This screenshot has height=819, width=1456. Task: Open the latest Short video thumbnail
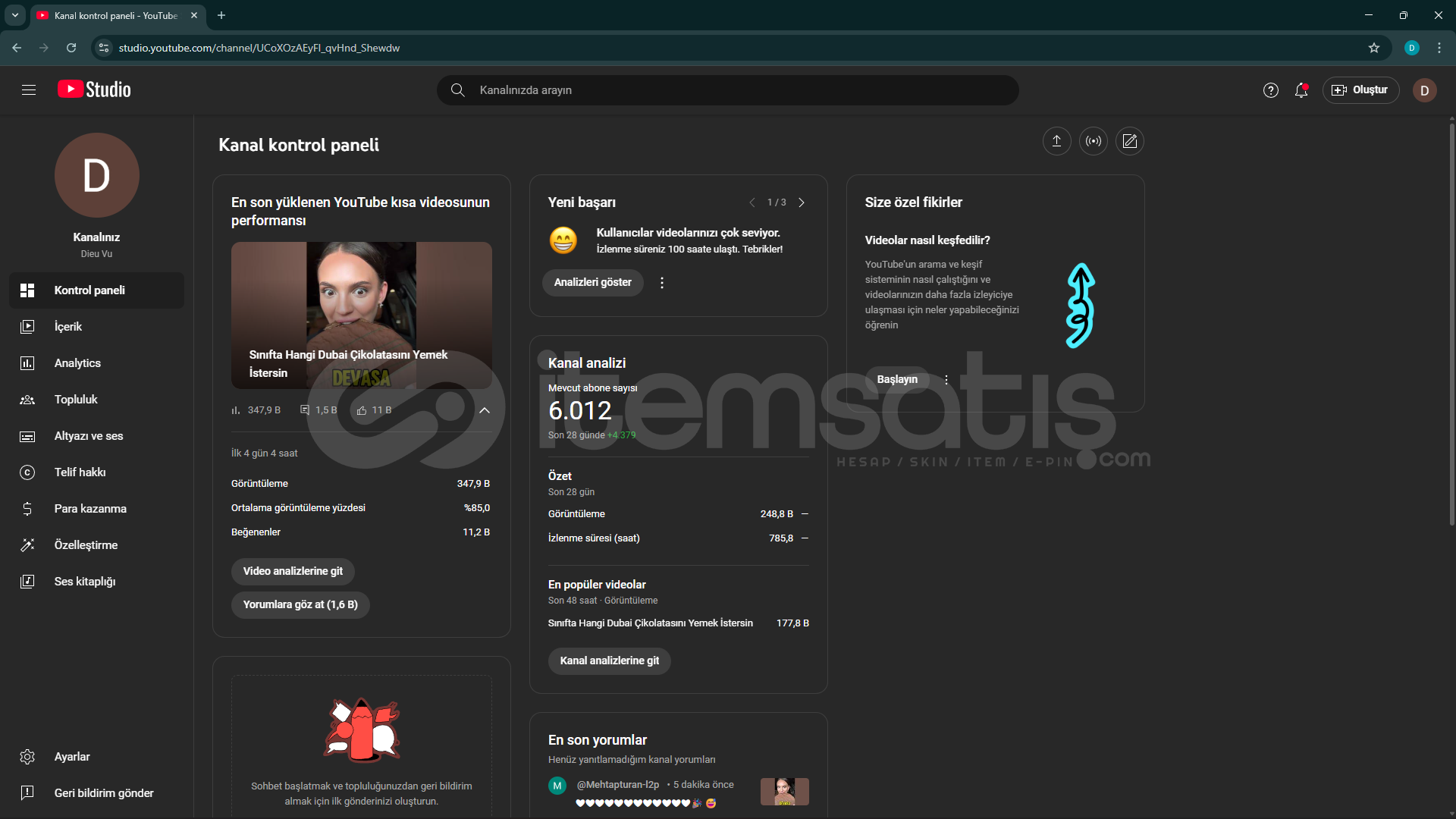tap(362, 315)
